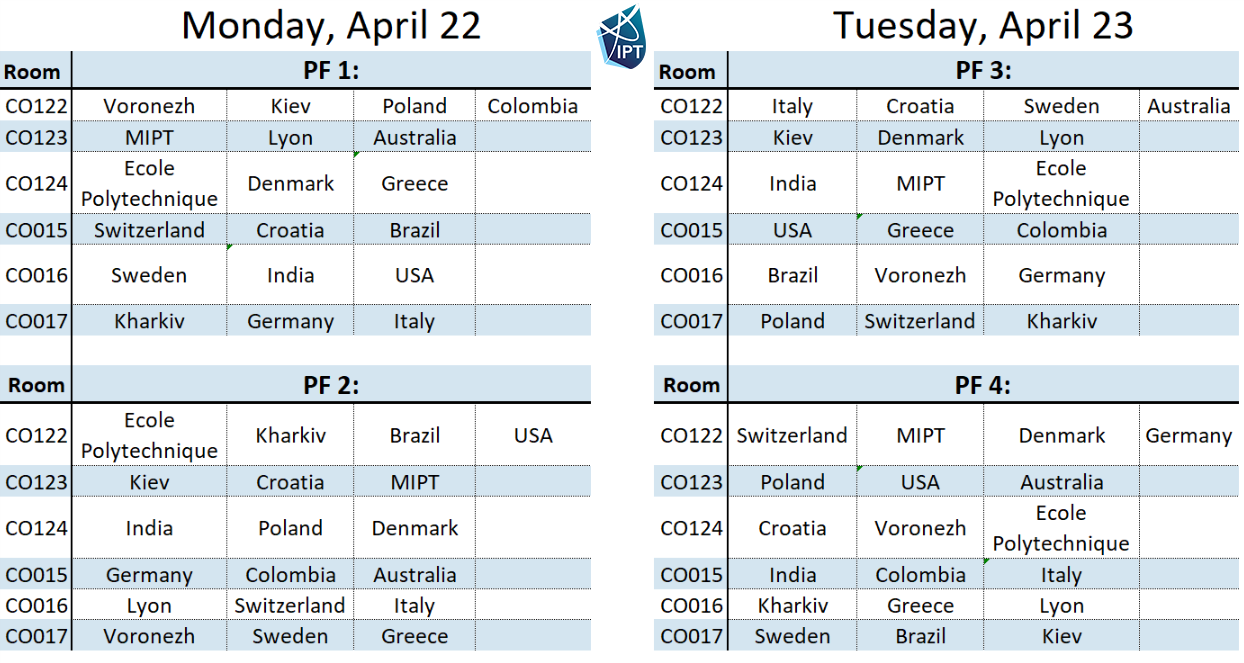Click the Germany cell in PF 4 row CO122
Image resolution: width=1244 pixels, height=663 pixels.
point(1189,435)
